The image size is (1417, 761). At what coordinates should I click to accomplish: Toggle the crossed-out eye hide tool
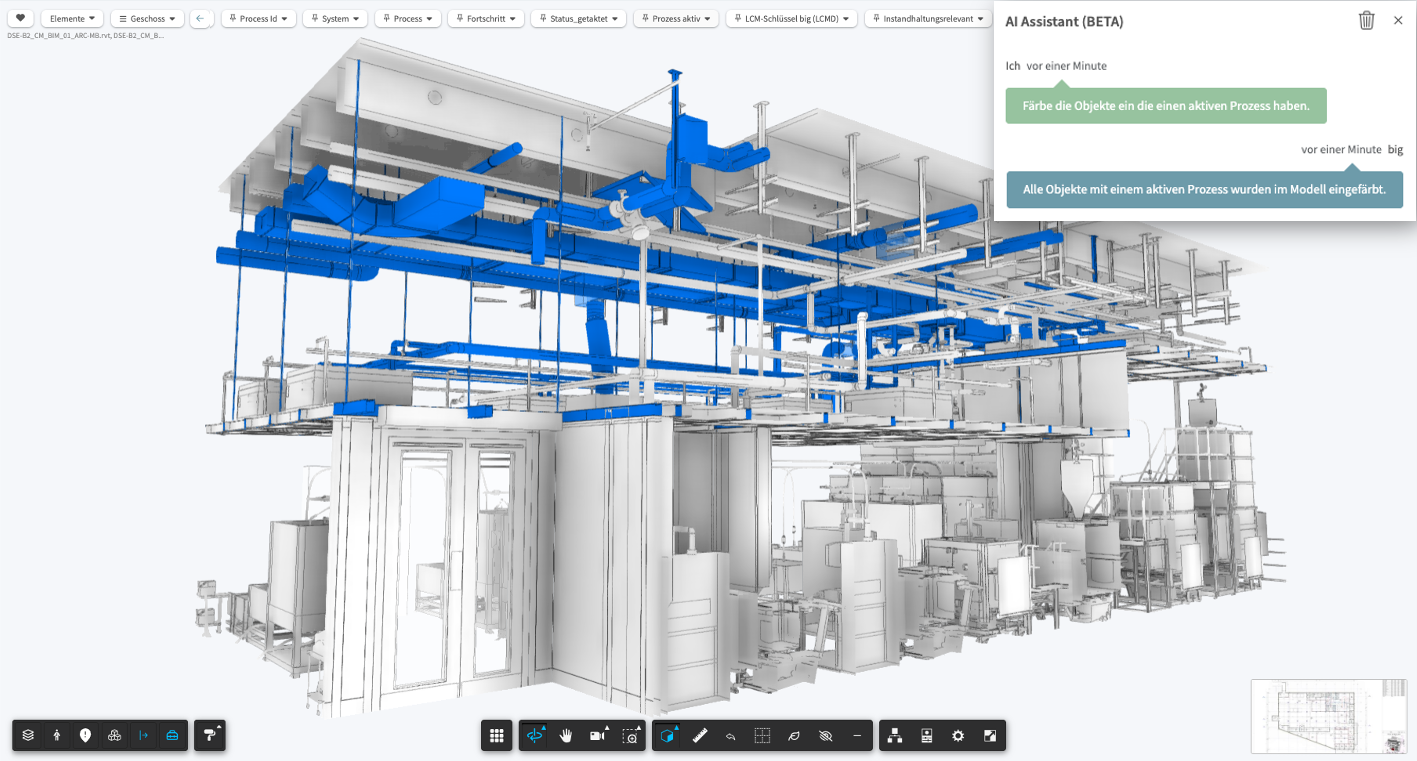[x=825, y=736]
